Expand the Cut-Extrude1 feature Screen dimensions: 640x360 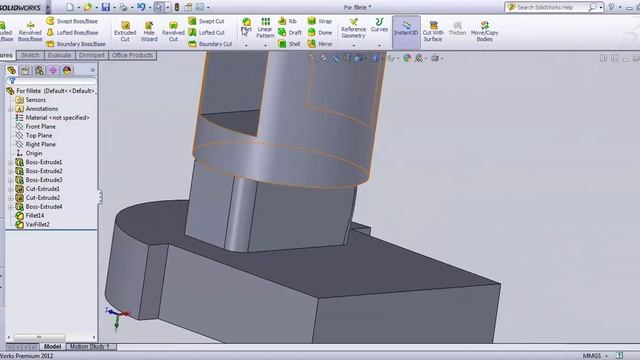tap(10, 189)
